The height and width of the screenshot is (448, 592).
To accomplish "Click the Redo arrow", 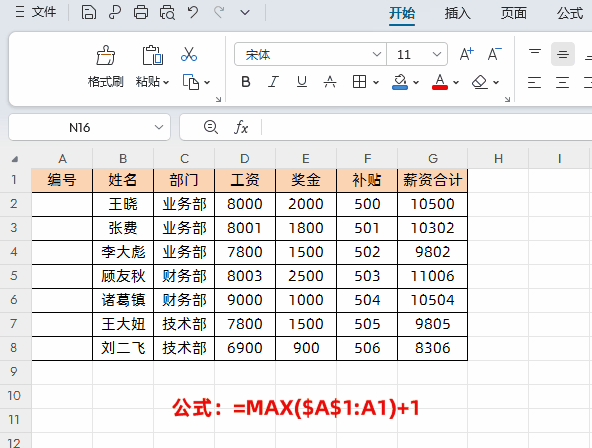I will (219, 12).
